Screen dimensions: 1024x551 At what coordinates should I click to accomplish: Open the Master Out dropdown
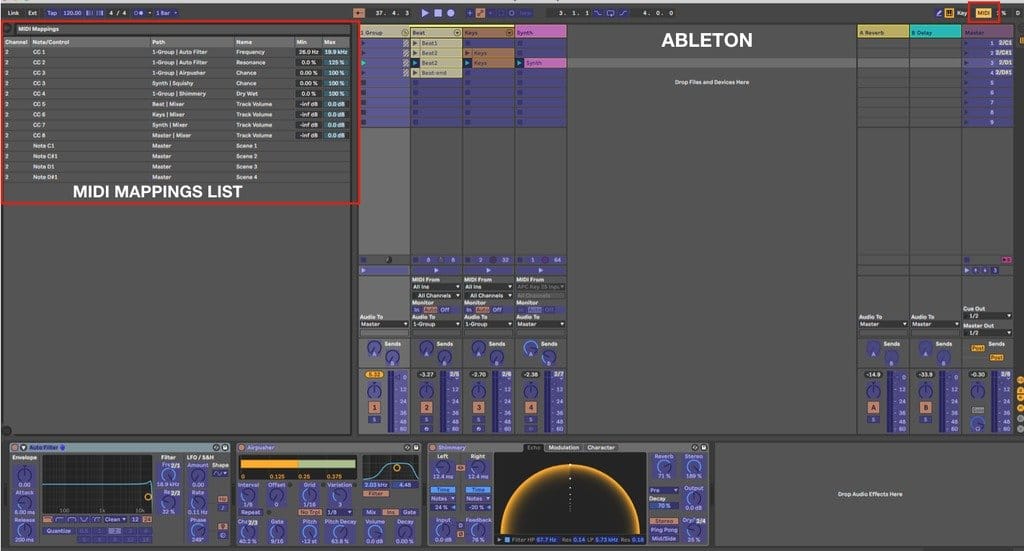point(987,333)
